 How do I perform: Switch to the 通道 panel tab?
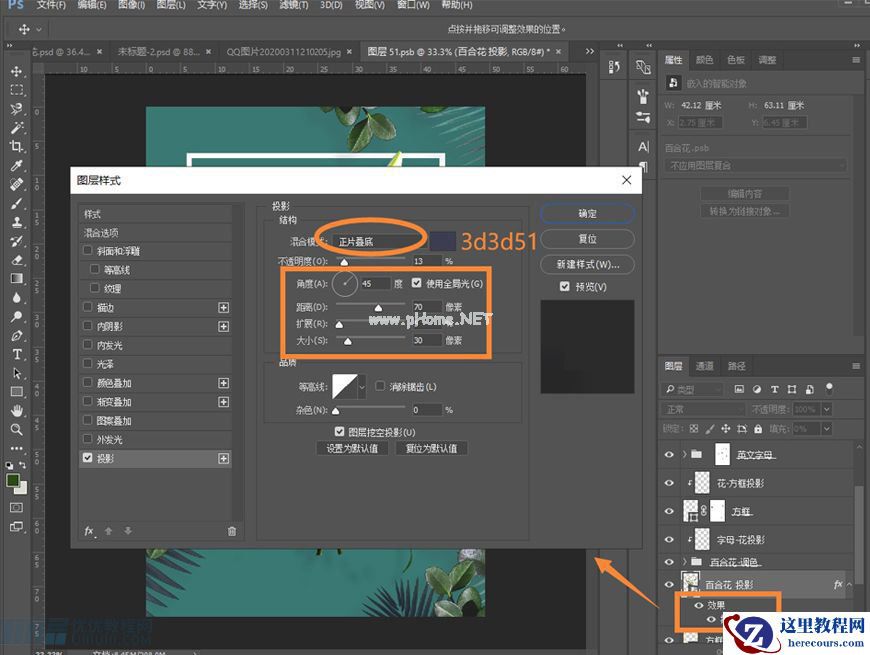[705, 366]
